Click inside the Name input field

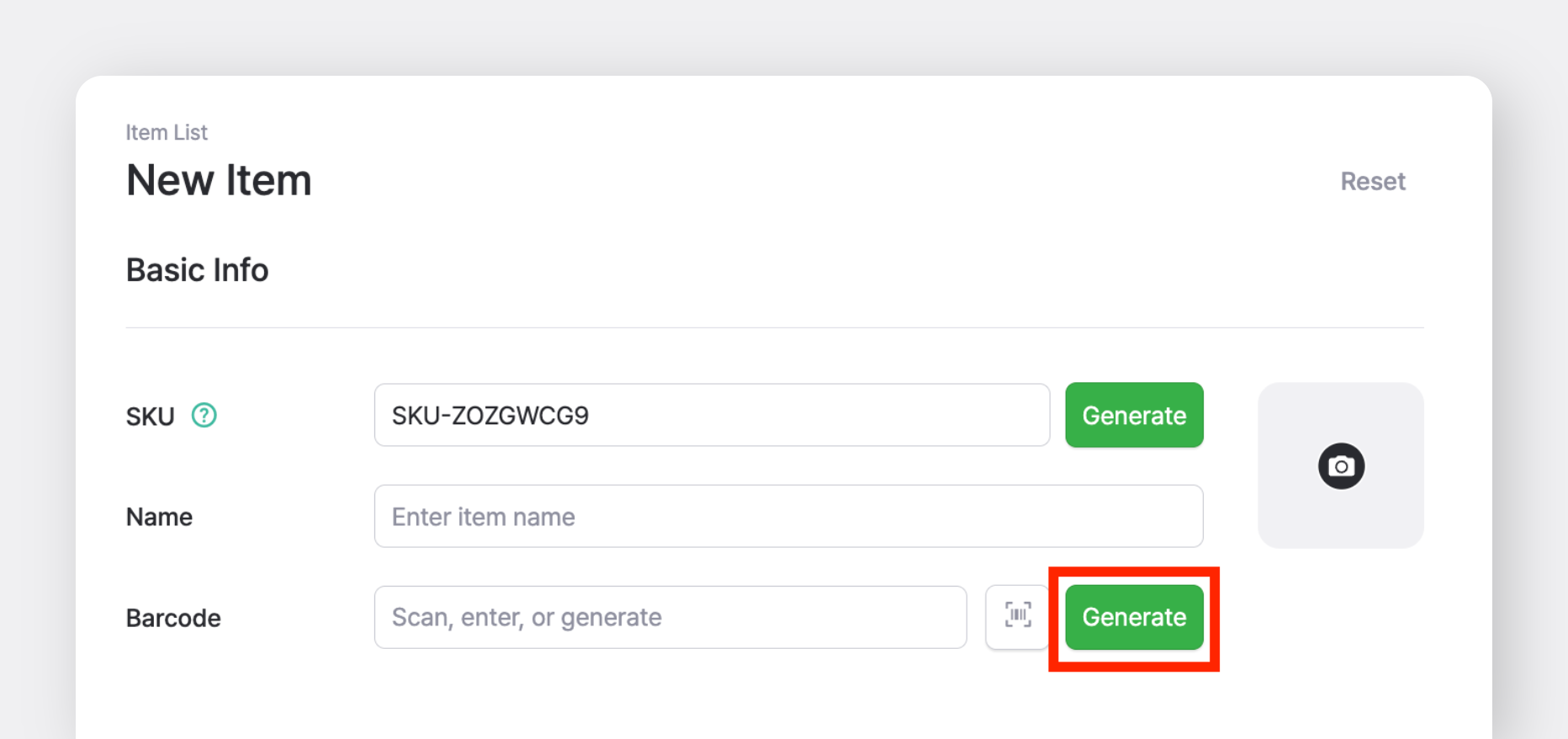pyautogui.click(x=787, y=516)
